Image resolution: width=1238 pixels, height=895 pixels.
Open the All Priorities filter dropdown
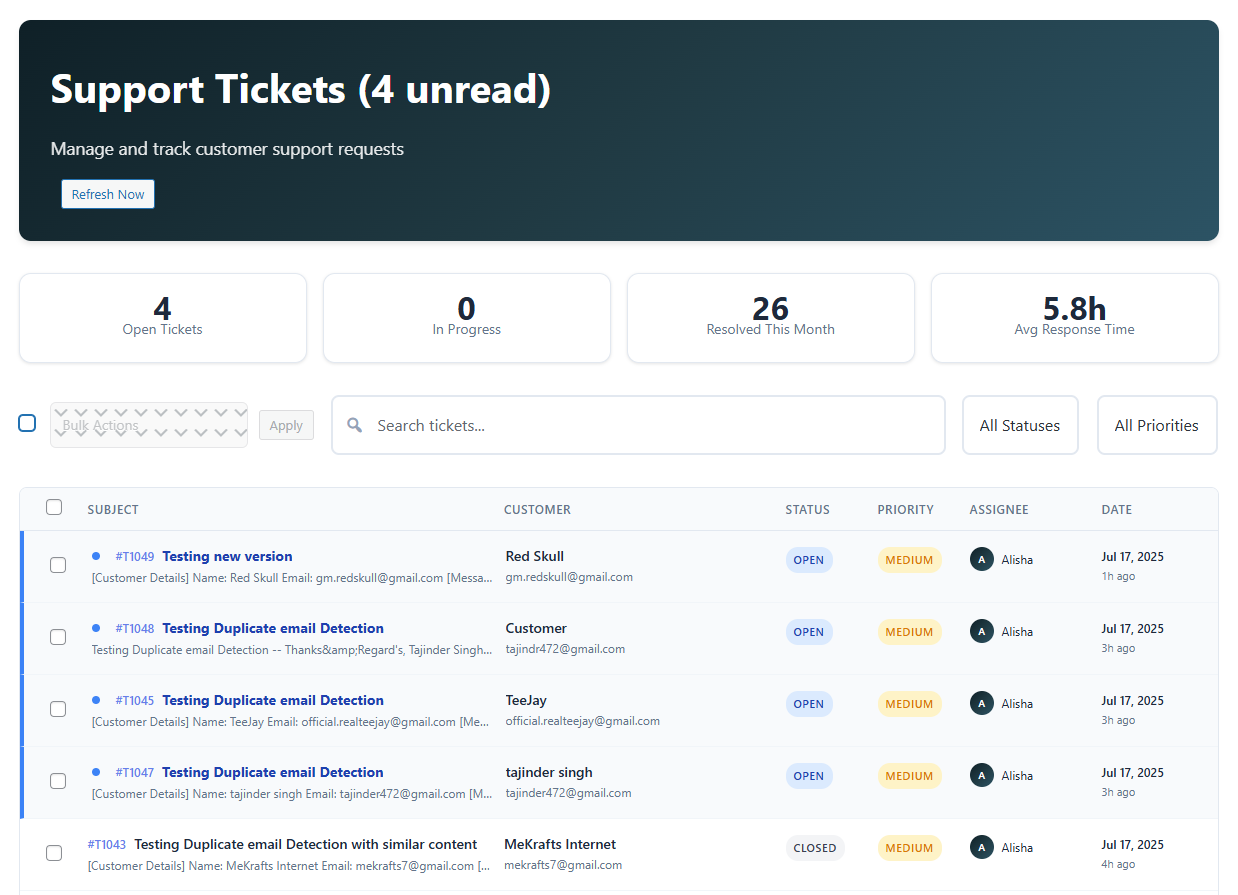[1157, 425]
